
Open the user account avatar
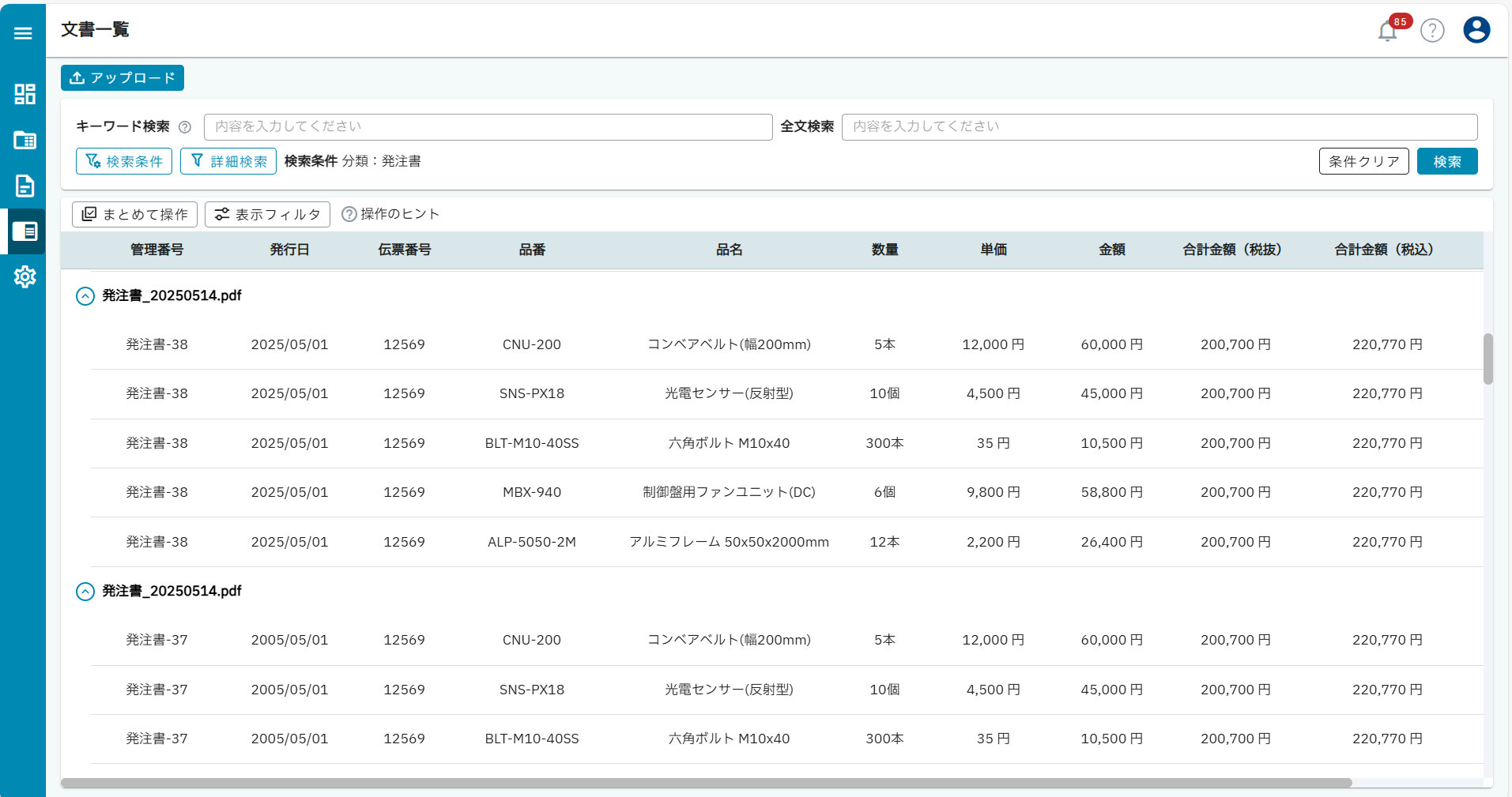click(x=1476, y=30)
